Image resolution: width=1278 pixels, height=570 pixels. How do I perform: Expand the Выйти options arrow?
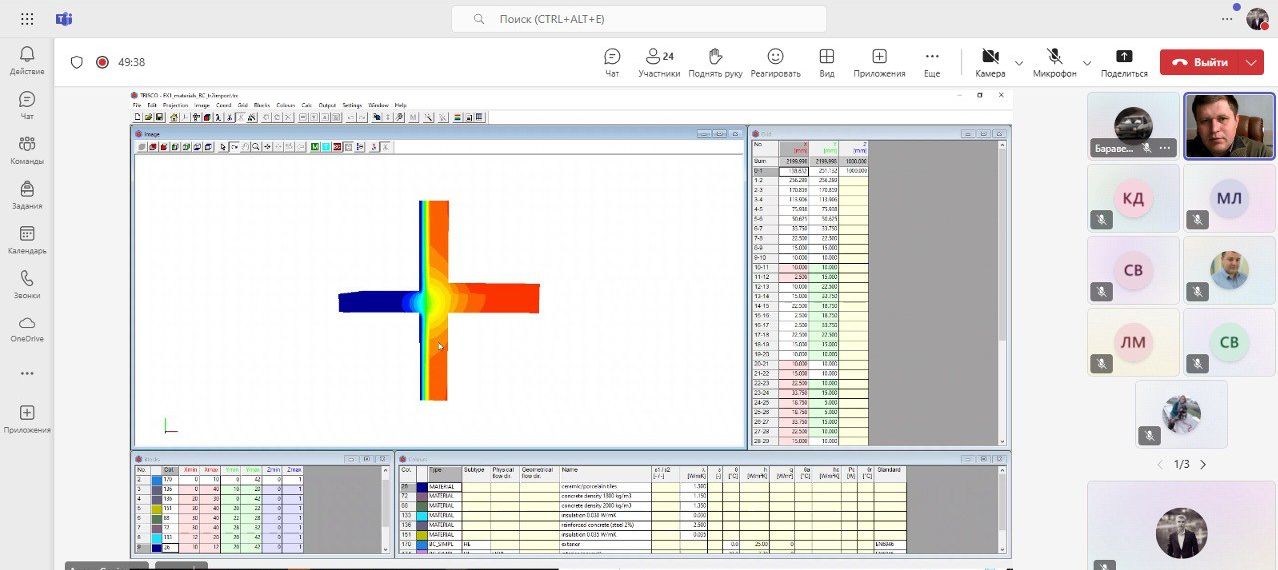(x=1252, y=62)
